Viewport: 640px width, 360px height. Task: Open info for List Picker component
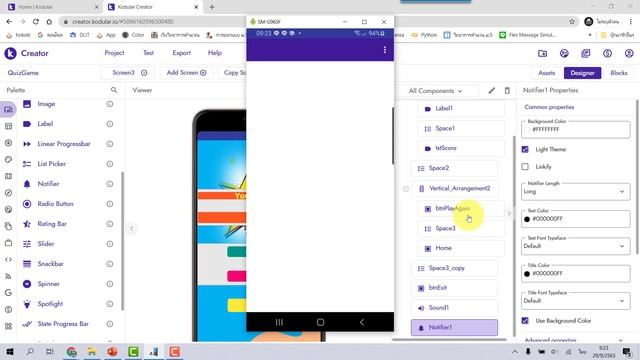pos(110,164)
